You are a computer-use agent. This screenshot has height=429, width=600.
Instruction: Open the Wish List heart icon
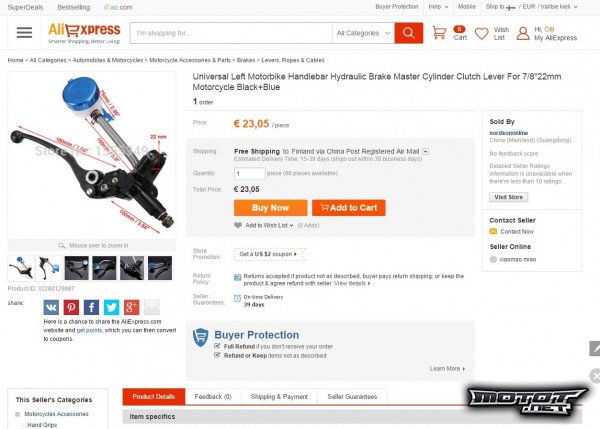tap(481, 33)
